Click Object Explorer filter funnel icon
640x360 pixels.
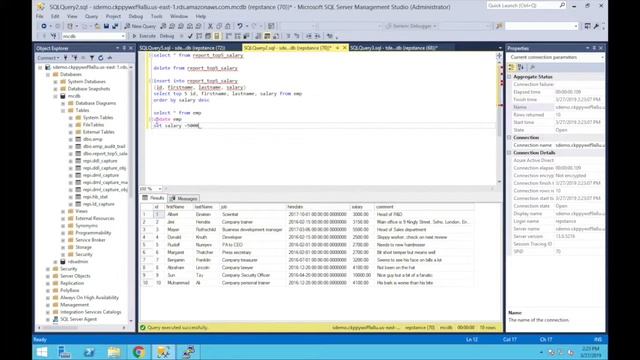92,58
